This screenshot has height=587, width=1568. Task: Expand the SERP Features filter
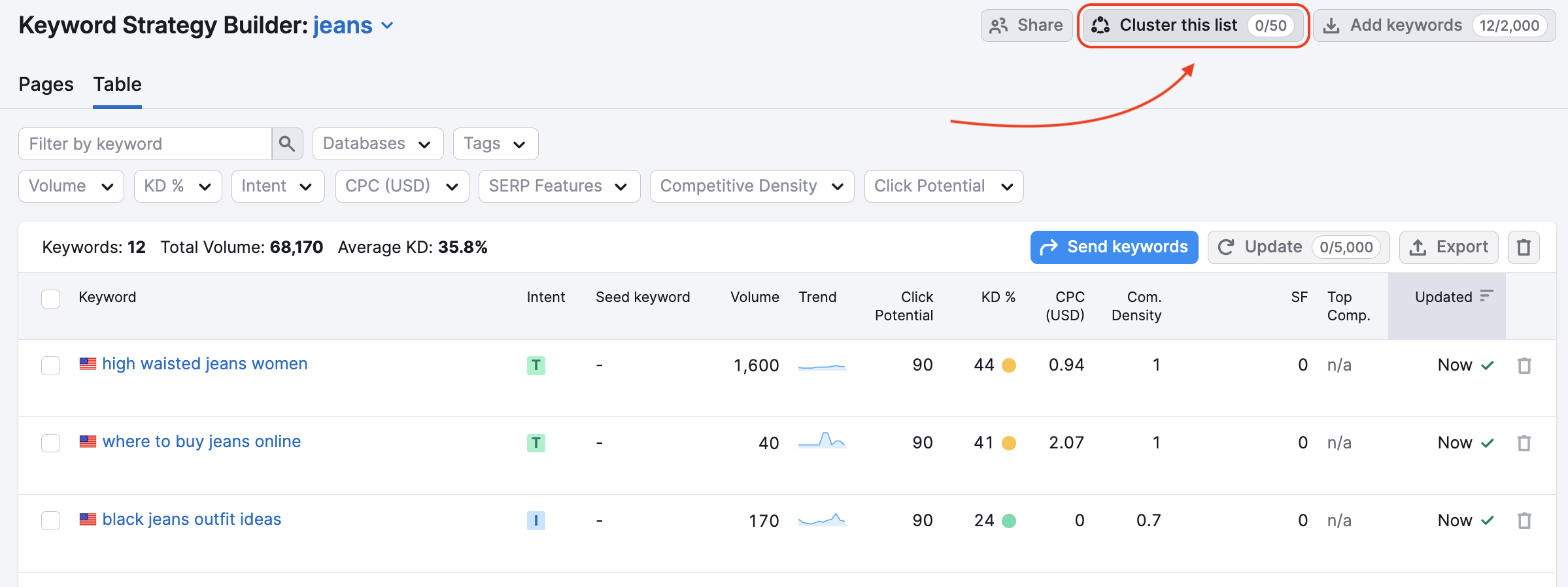558,186
